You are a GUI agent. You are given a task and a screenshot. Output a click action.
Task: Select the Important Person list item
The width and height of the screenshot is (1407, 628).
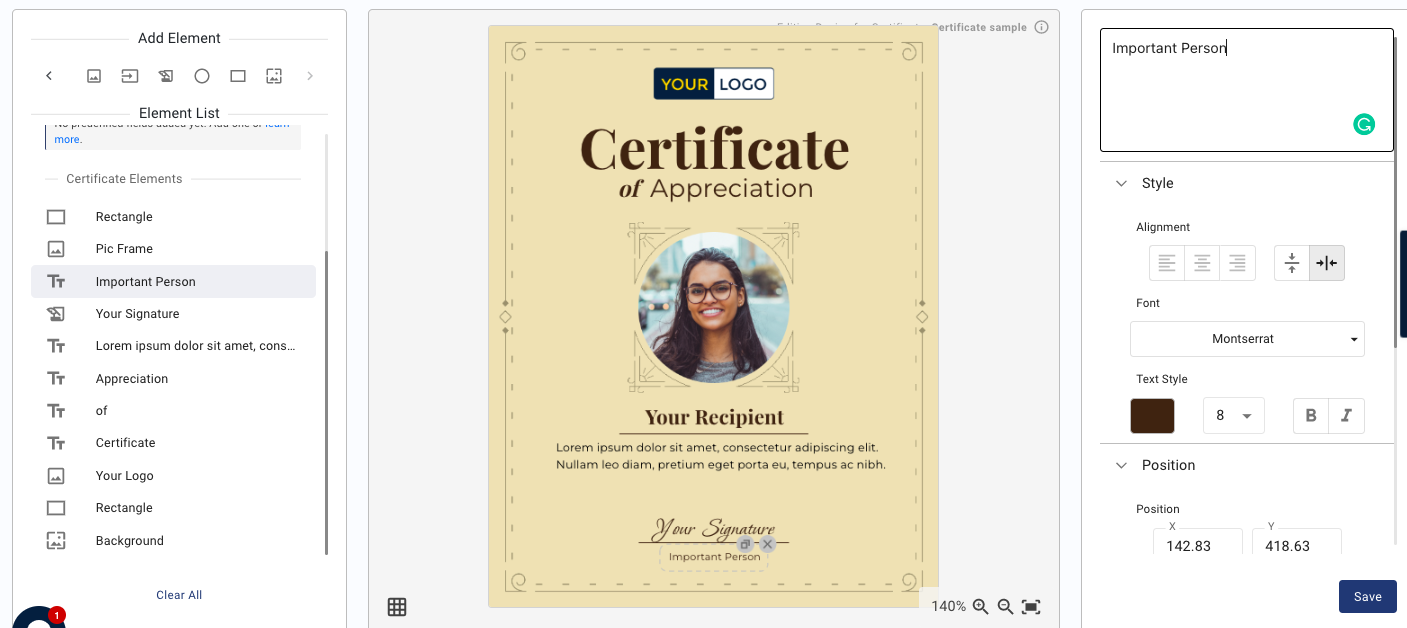(173, 282)
